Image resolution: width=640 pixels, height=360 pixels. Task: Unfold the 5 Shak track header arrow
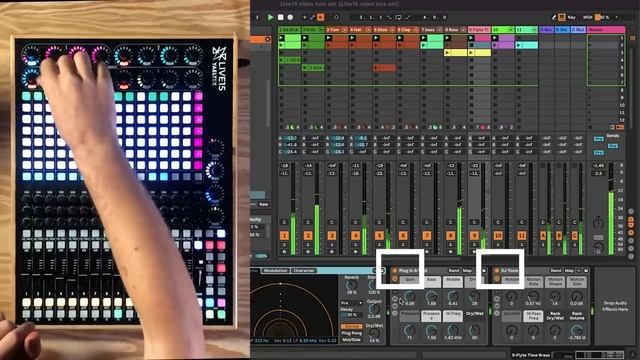coord(392,30)
